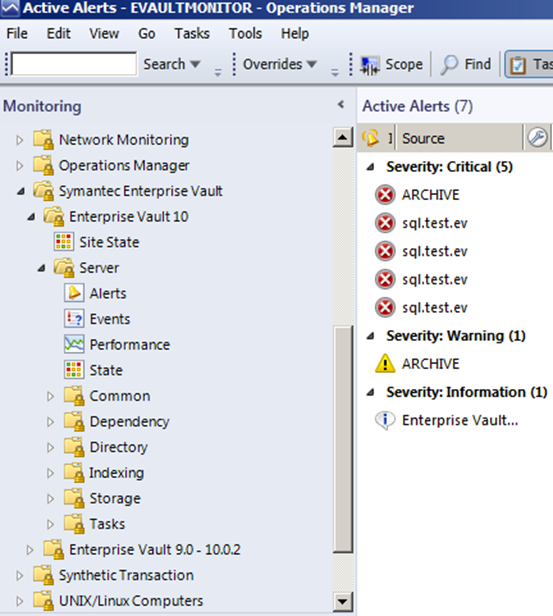This screenshot has height=616, width=553.
Task: Click the Directory folder icon
Action: coord(74,447)
